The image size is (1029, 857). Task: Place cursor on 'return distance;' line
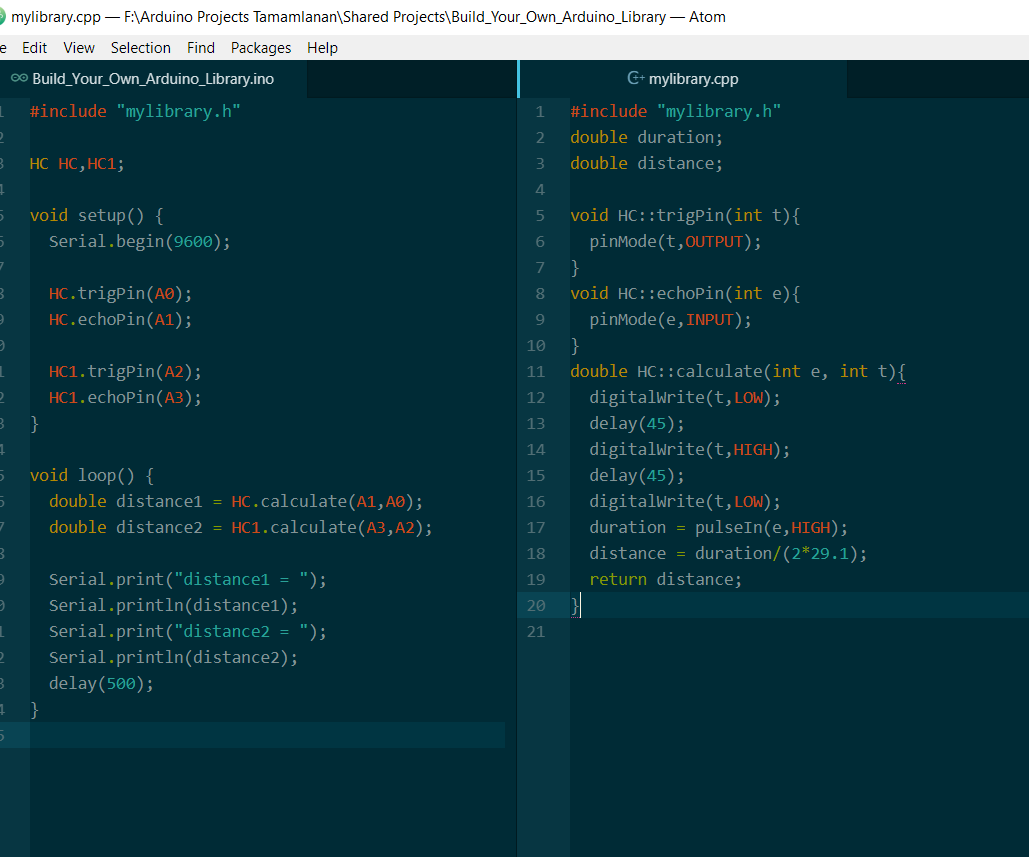[666, 580]
